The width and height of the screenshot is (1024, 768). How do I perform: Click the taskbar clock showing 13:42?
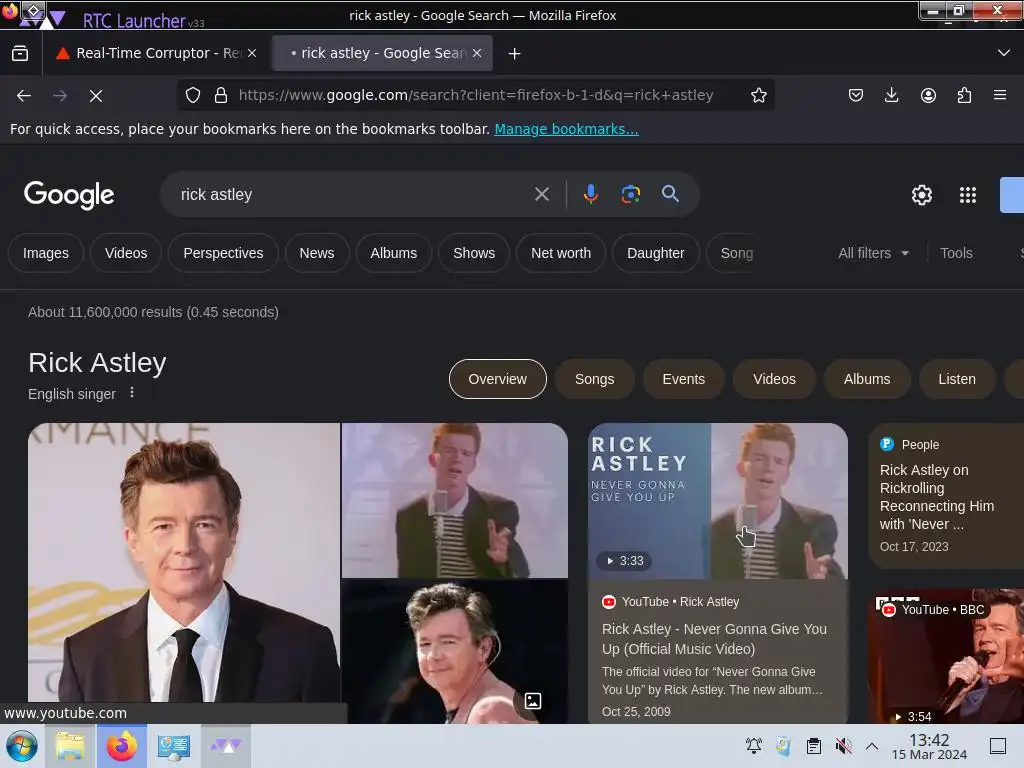point(929,746)
